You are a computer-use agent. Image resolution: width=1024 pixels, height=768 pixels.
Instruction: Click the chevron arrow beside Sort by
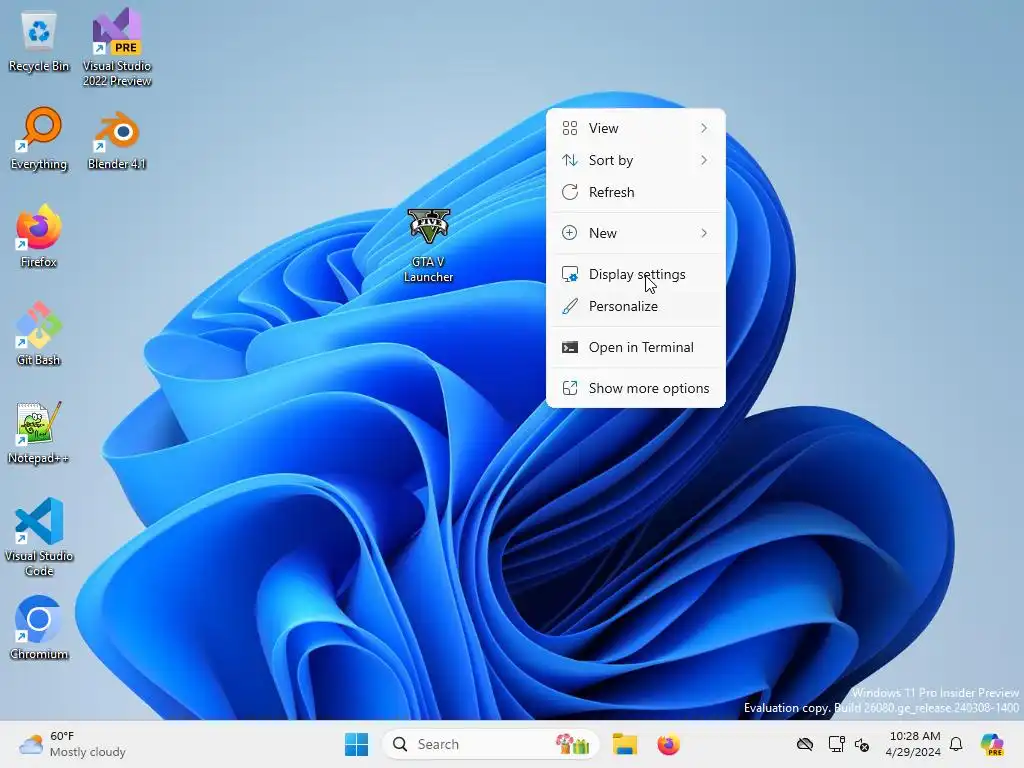tap(703, 160)
